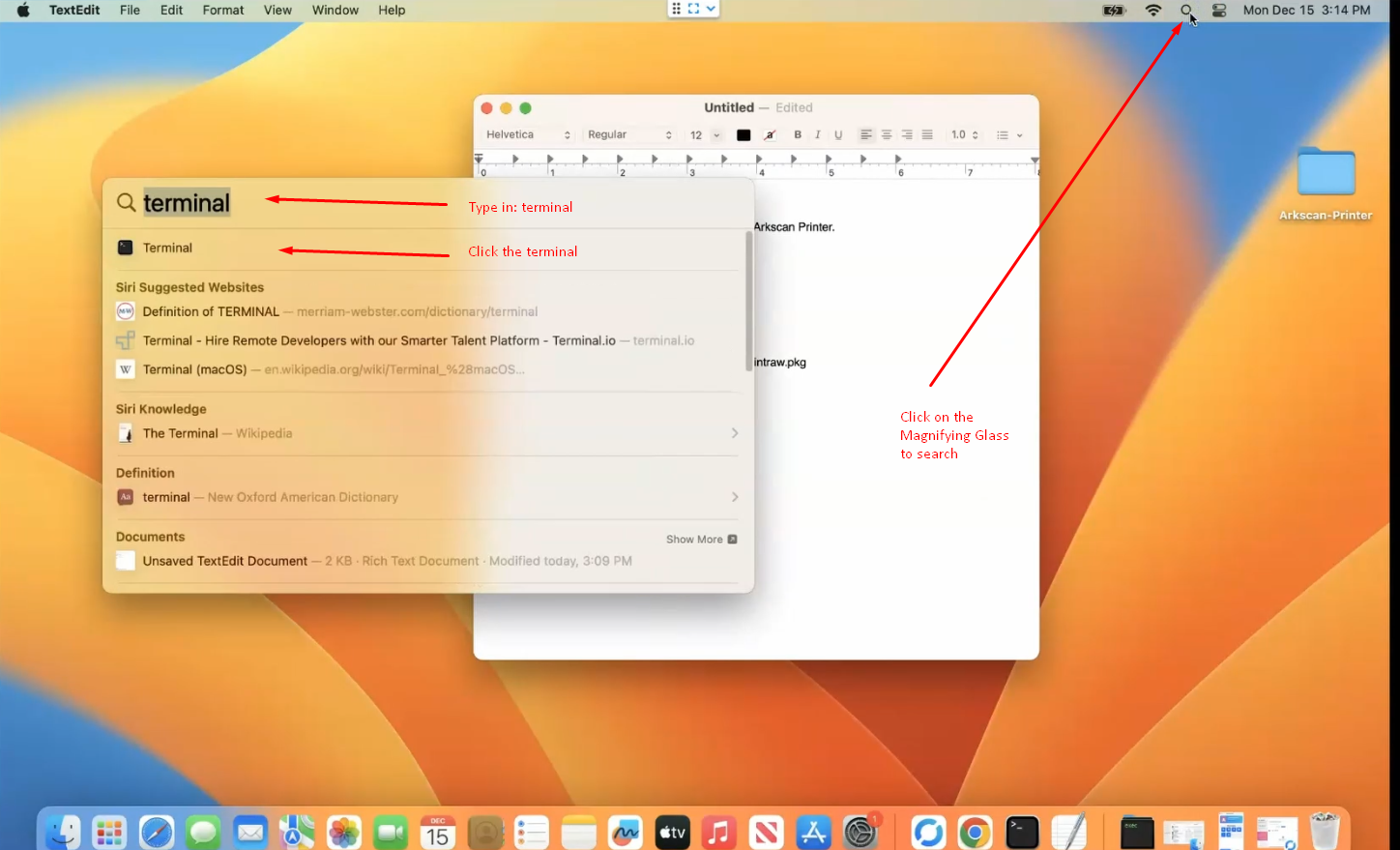
Task: Open System Settings from the Dock
Action: (x=860, y=832)
